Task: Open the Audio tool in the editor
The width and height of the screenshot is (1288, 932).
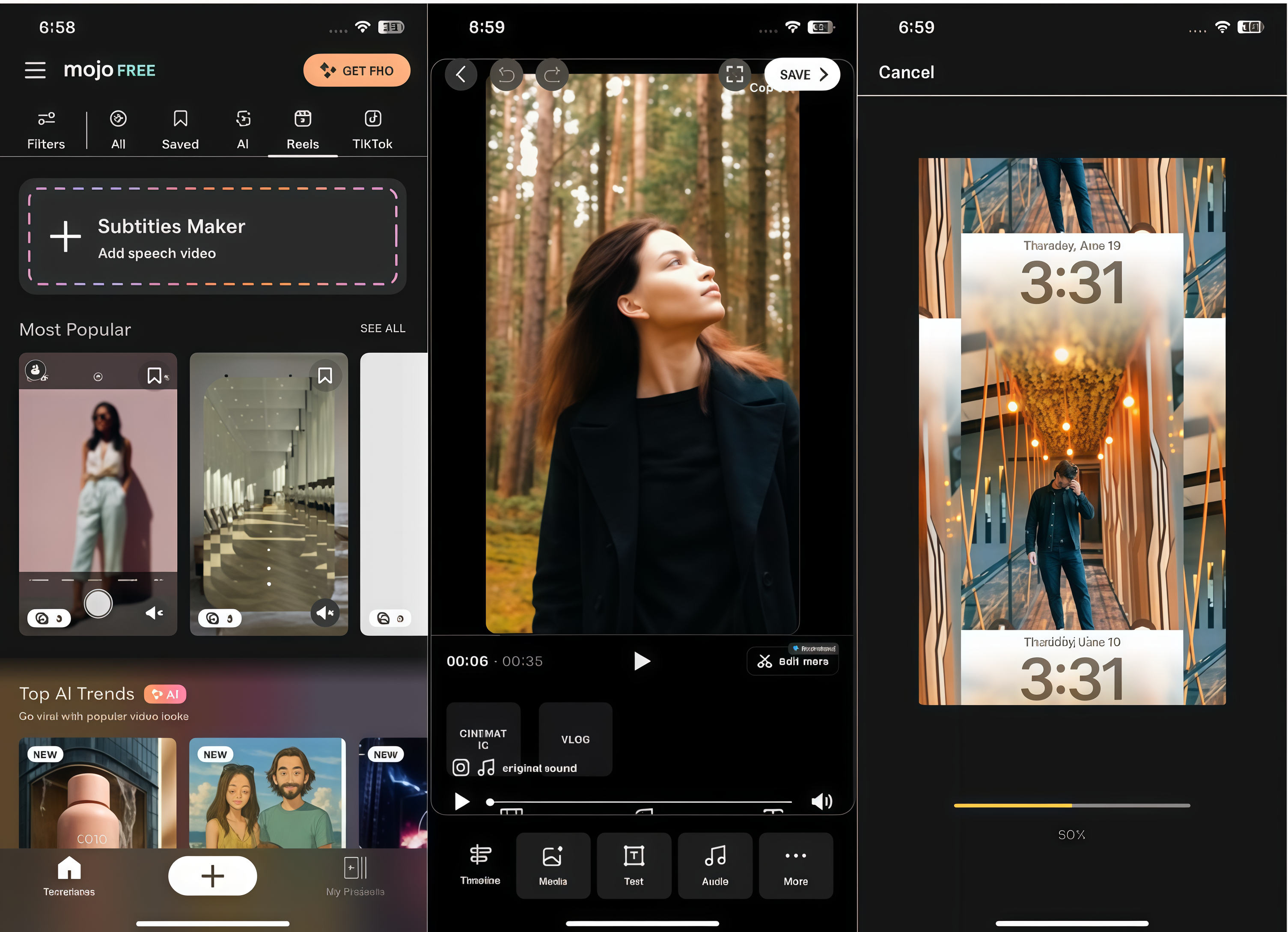Action: (x=715, y=866)
